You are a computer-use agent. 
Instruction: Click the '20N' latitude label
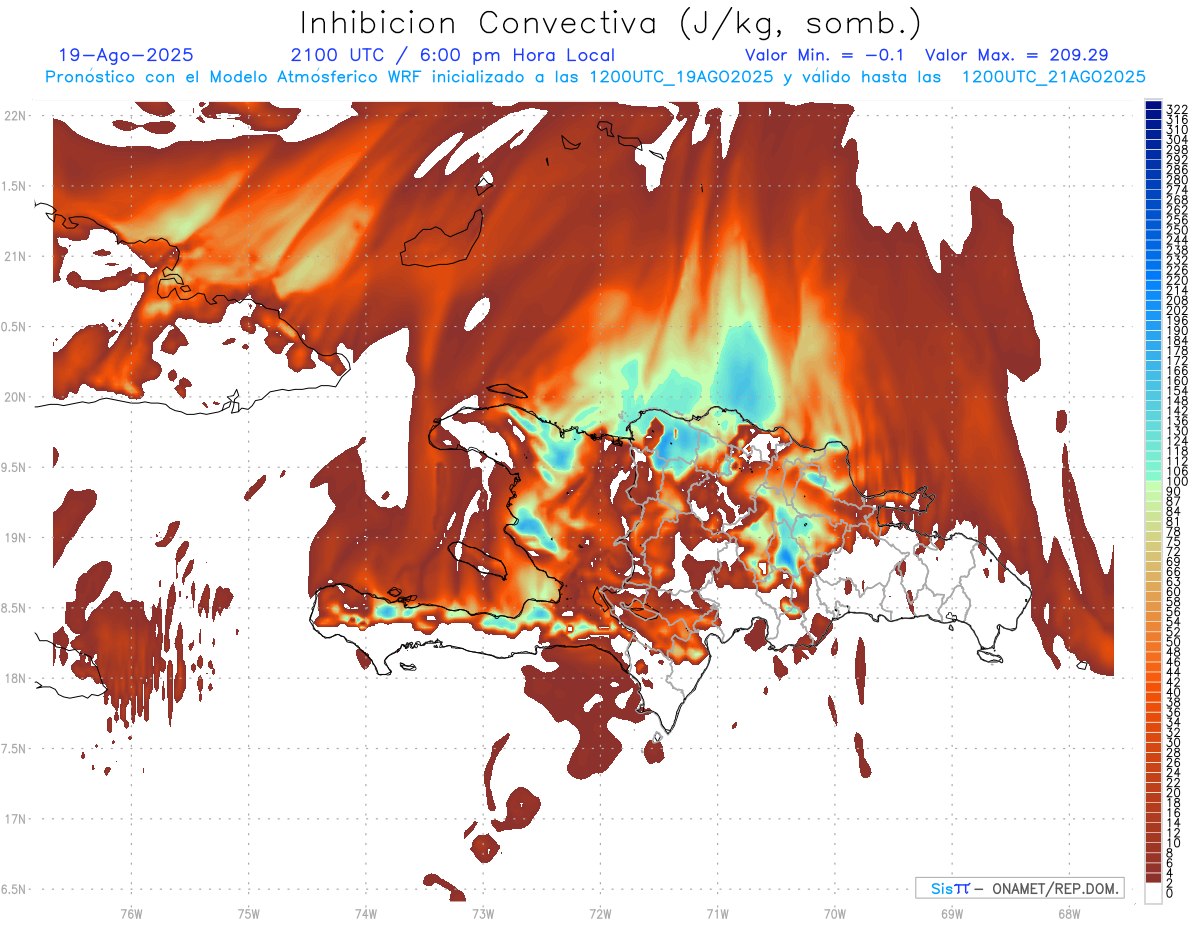pyautogui.click(x=16, y=397)
